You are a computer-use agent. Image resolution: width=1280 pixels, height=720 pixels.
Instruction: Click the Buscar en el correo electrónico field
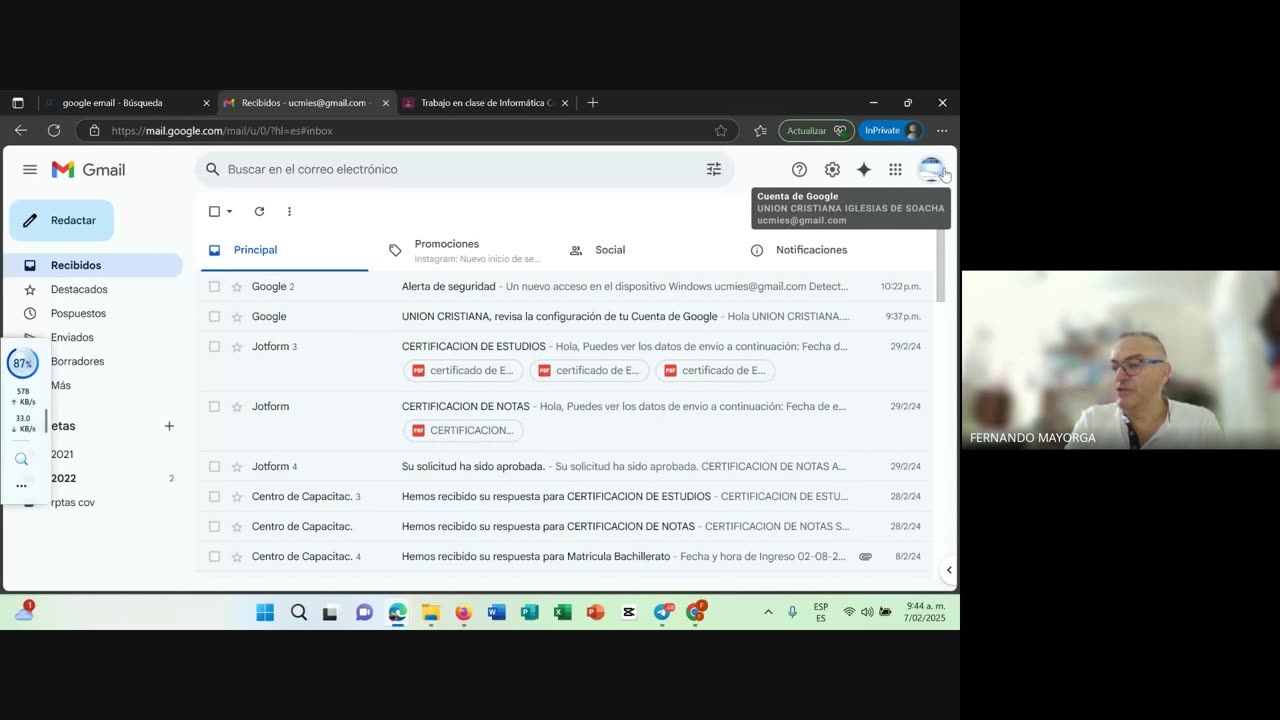464,170
